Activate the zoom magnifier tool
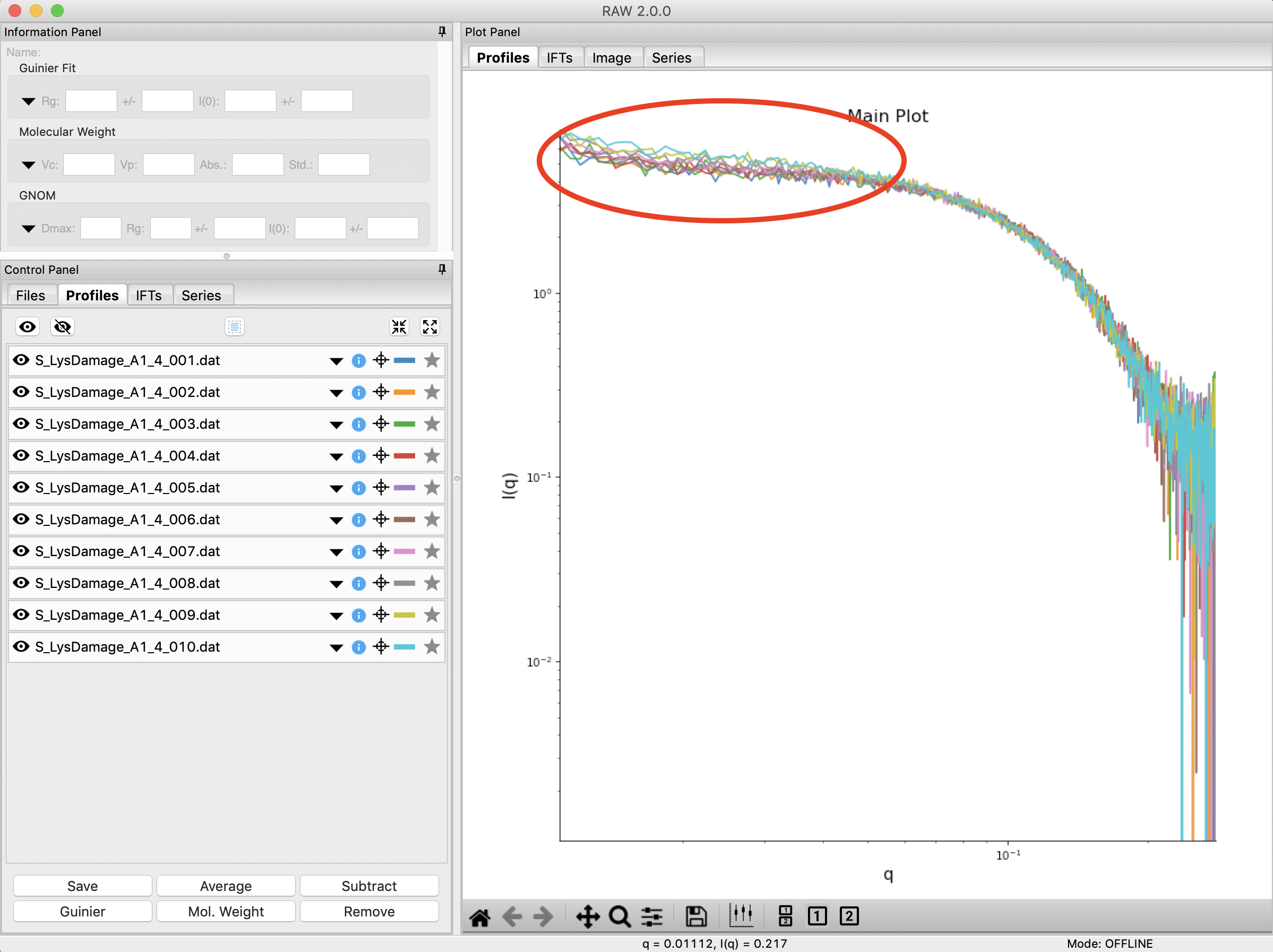The height and width of the screenshot is (952, 1273). coord(619,916)
